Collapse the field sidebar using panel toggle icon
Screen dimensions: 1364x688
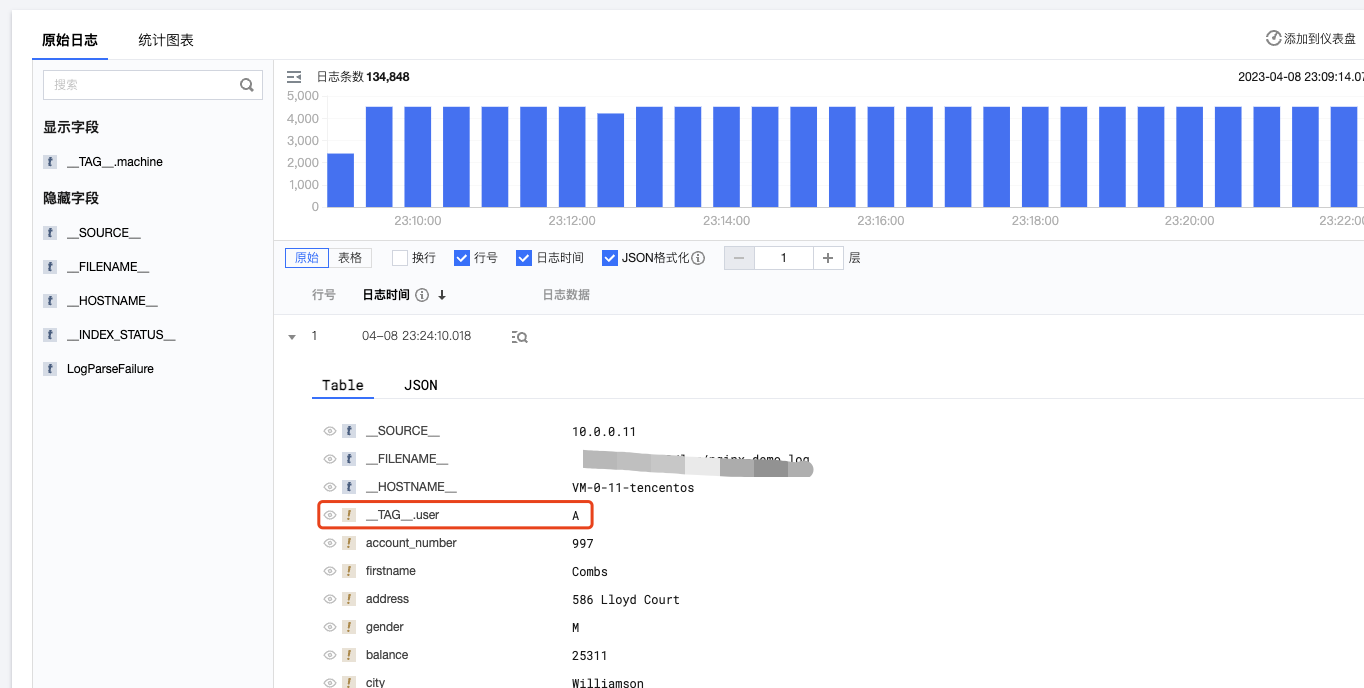coord(294,77)
